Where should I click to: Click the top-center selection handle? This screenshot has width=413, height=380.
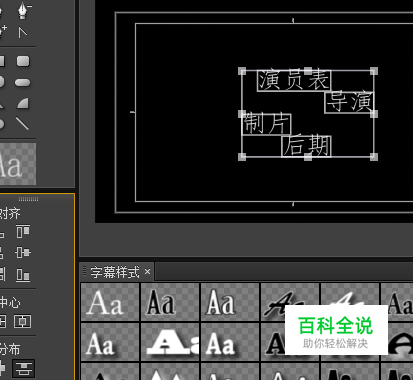(x=308, y=71)
